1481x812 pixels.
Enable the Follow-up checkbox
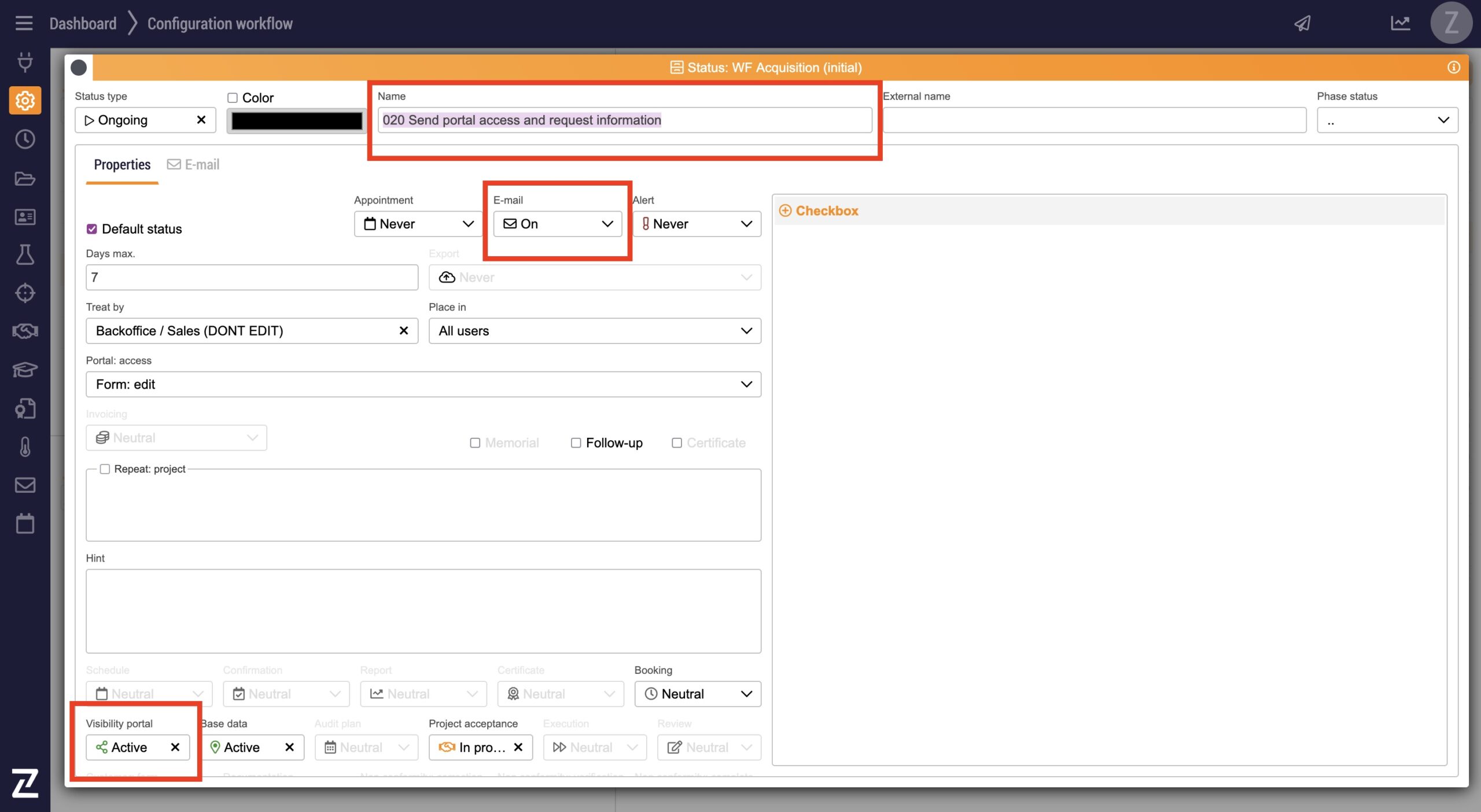pyautogui.click(x=576, y=443)
